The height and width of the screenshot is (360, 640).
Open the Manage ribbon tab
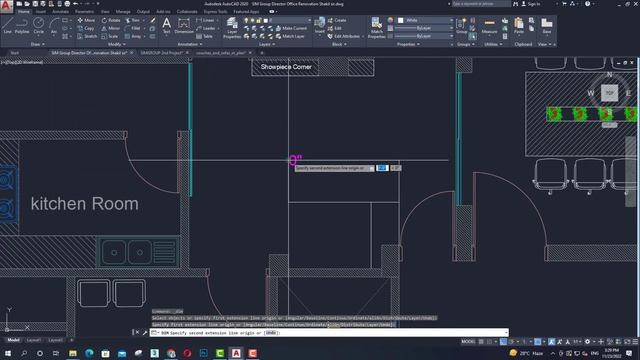point(123,11)
